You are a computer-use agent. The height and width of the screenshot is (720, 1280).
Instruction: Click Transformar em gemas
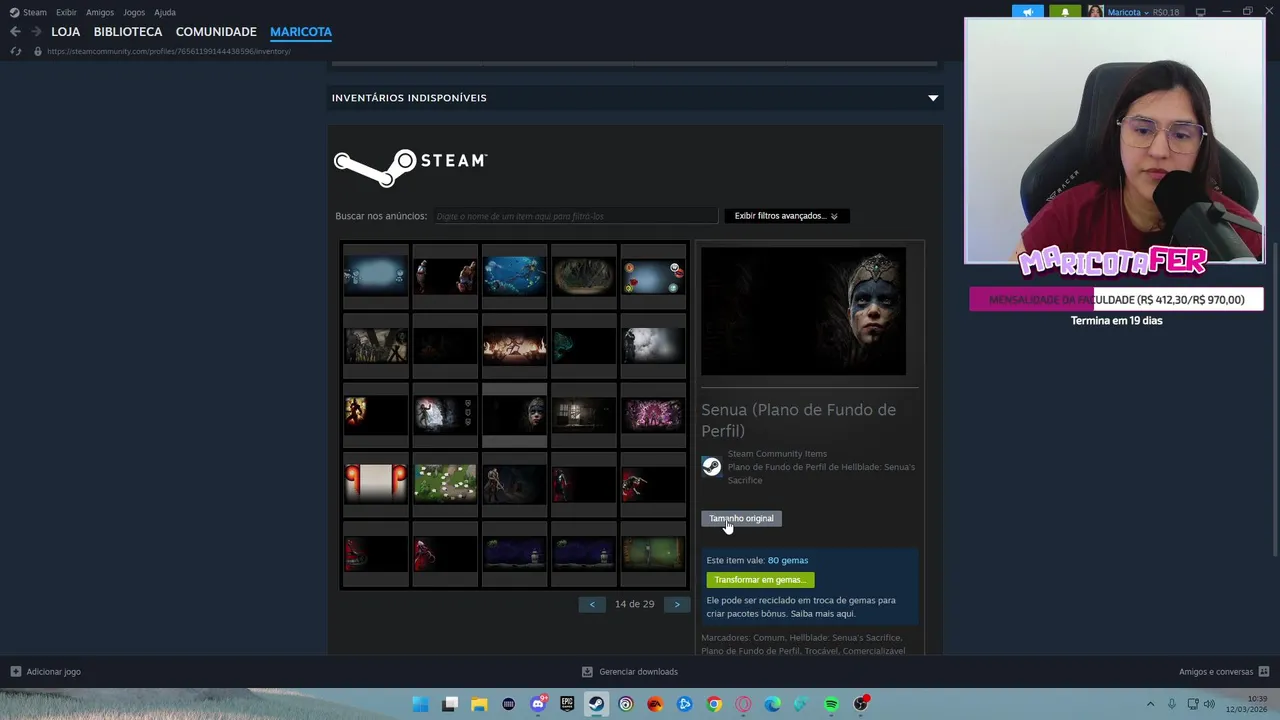760,580
